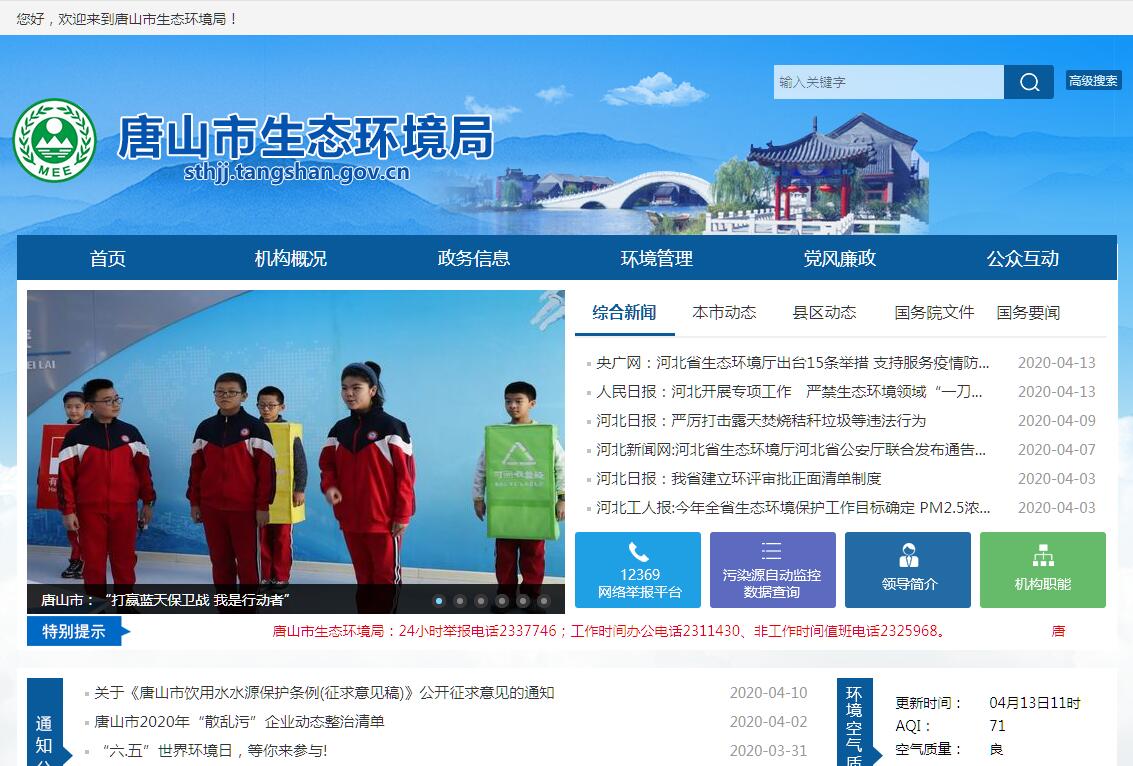Open the 机构职能 organization chart tile
Image resolution: width=1133 pixels, height=766 pixels.
1042,570
